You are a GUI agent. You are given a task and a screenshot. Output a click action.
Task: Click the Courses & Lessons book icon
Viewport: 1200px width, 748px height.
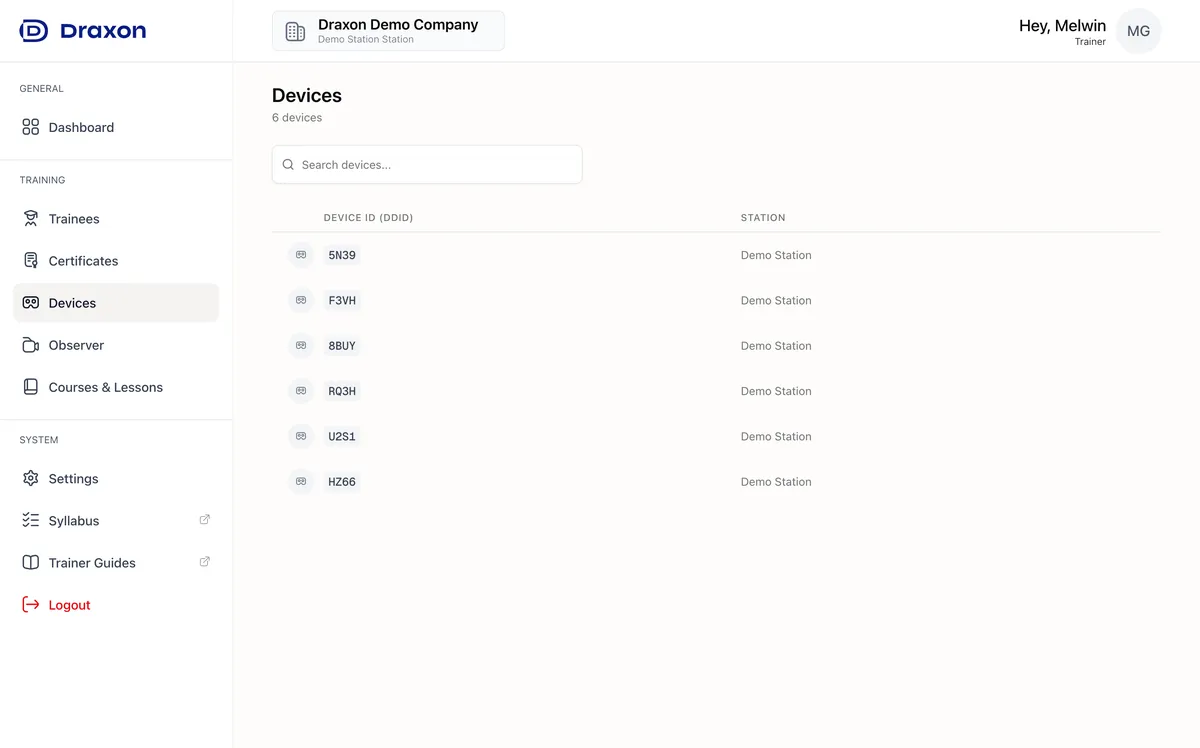point(31,387)
